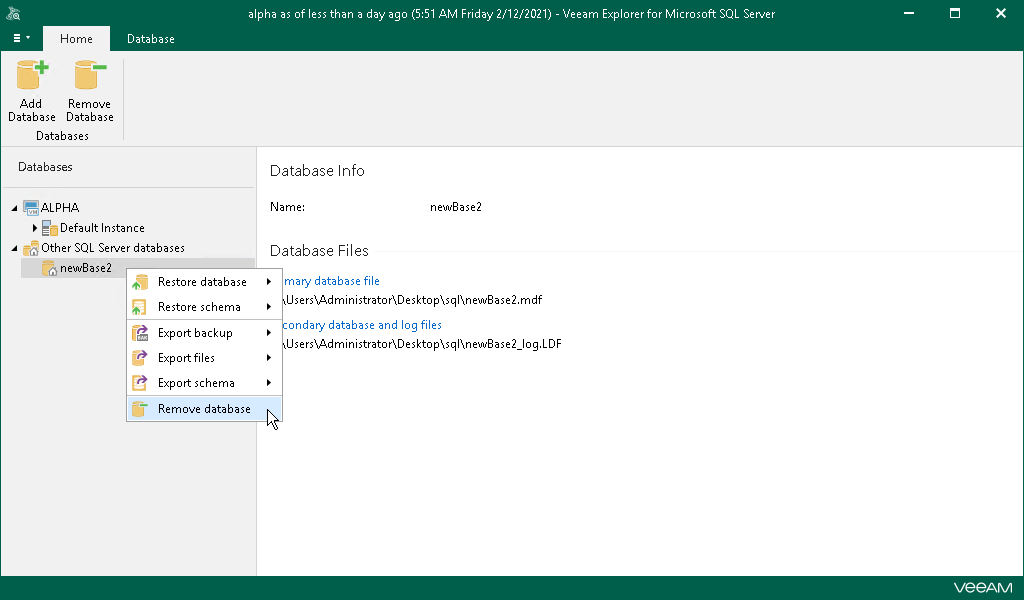The height and width of the screenshot is (600, 1024).
Task: Click the Export schema menu icon
Action: pyautogui.click(x=140, y=383)
